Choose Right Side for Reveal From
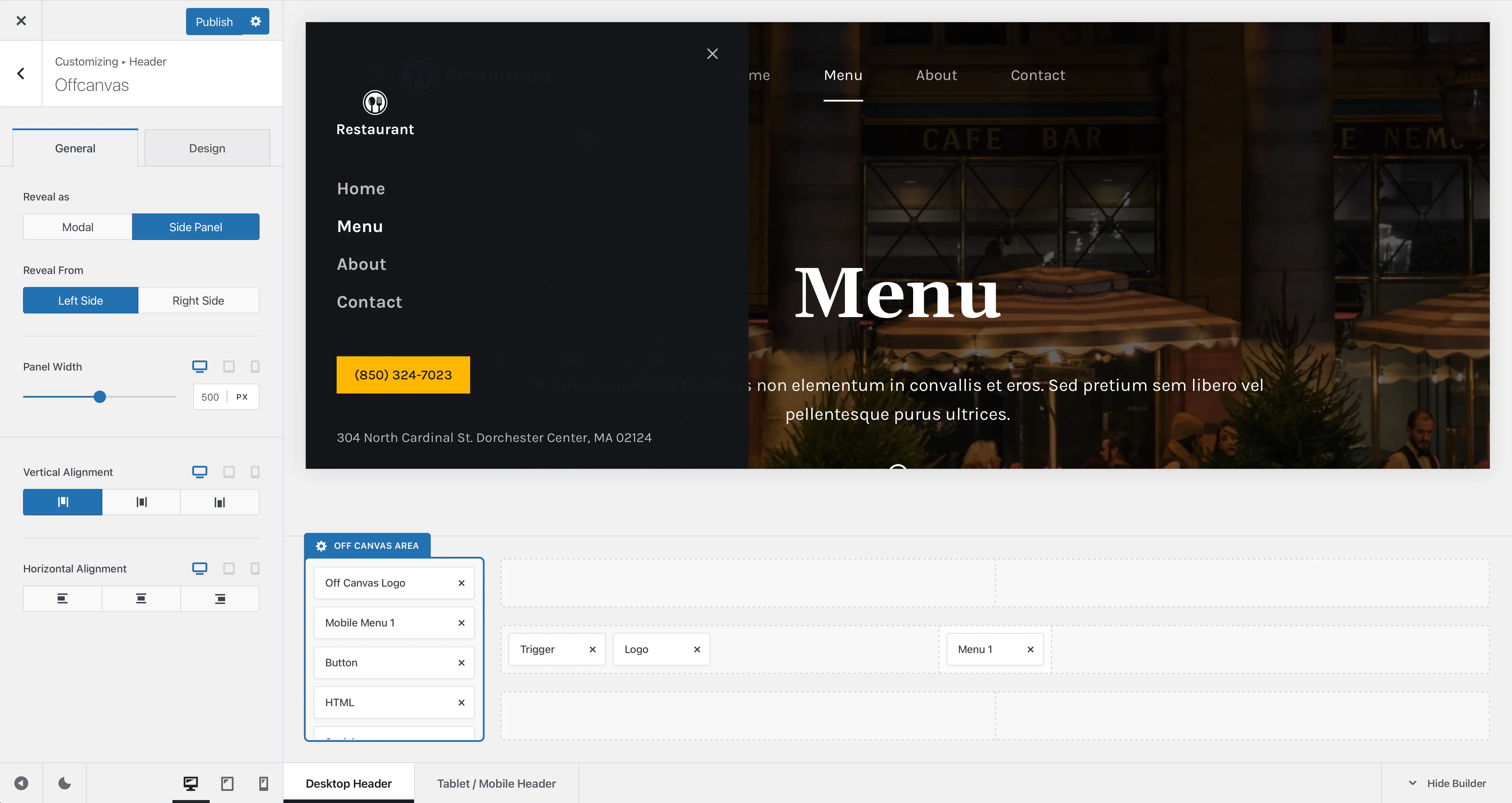 point(198,301)
